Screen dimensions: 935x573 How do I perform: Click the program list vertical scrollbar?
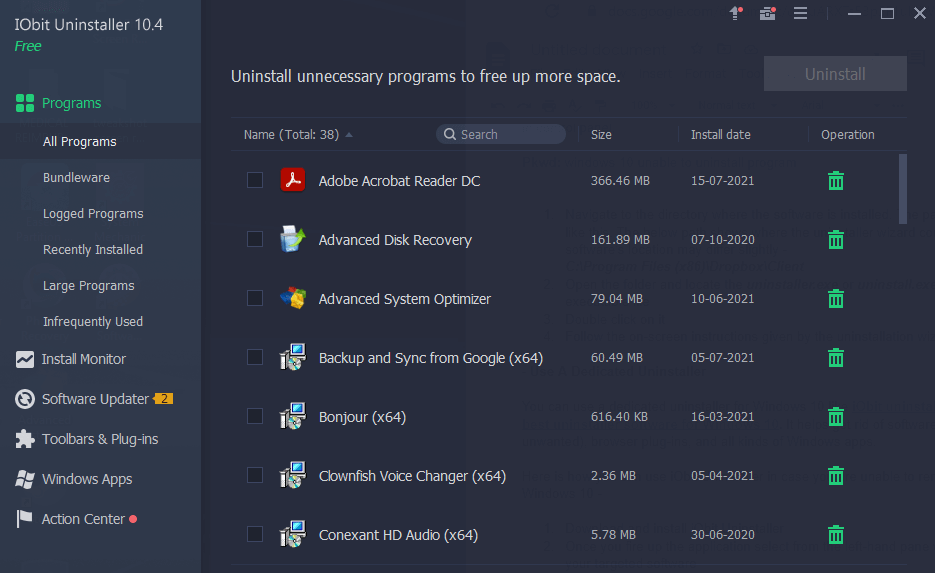click(902, 188)
